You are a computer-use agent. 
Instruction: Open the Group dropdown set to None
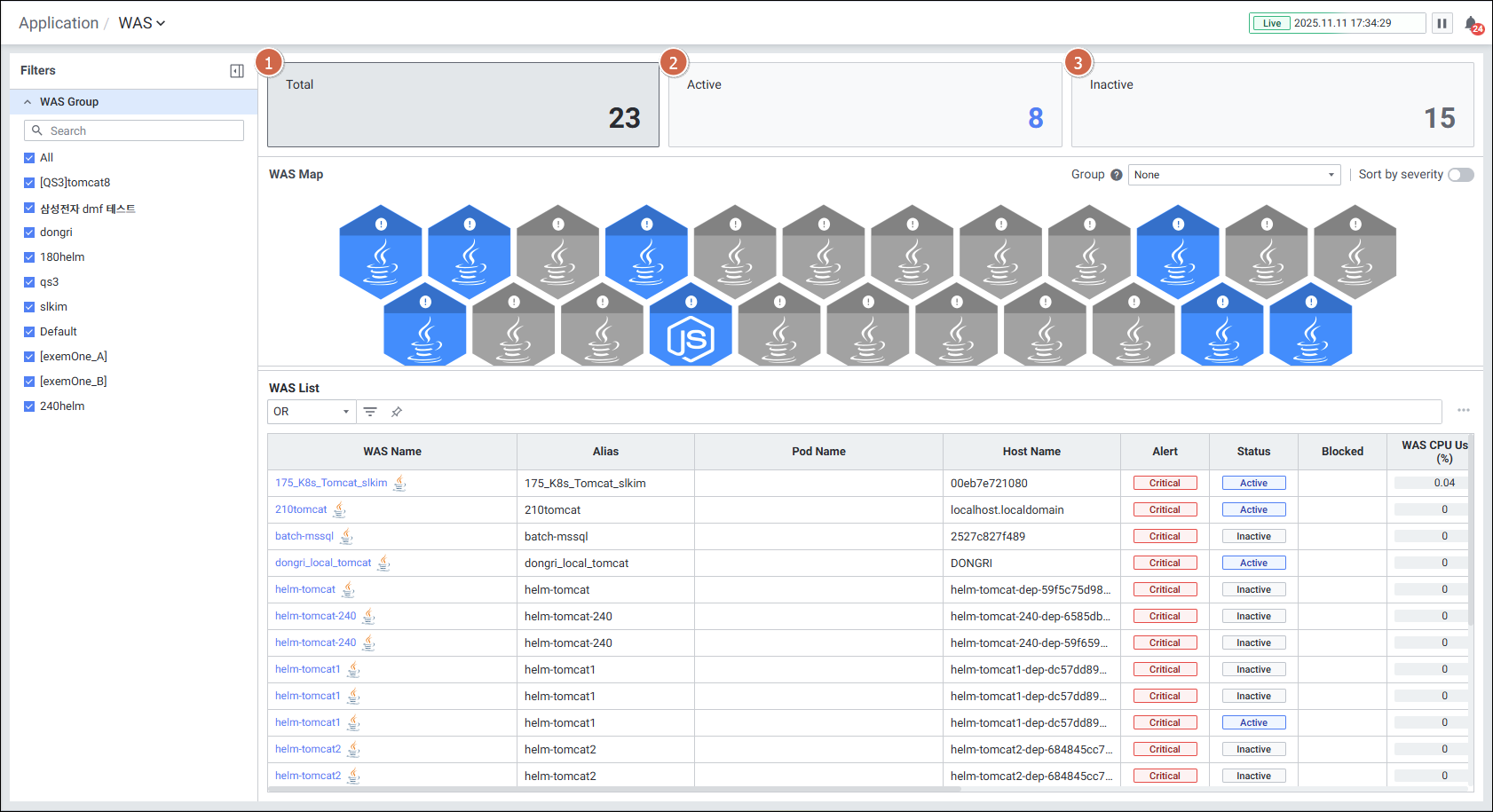coord(1233,175)
